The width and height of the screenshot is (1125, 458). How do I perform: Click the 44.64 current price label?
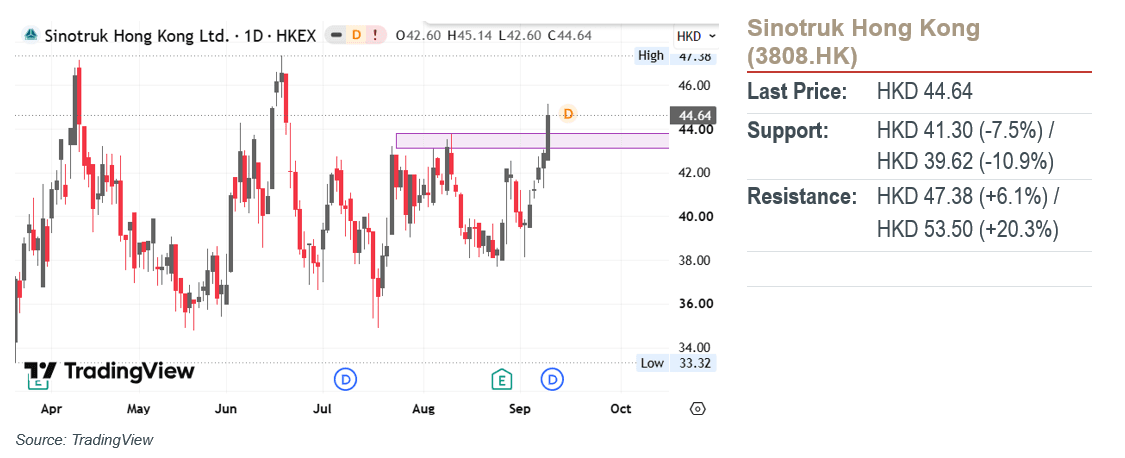pyautogui.click(x=692, y=115)
